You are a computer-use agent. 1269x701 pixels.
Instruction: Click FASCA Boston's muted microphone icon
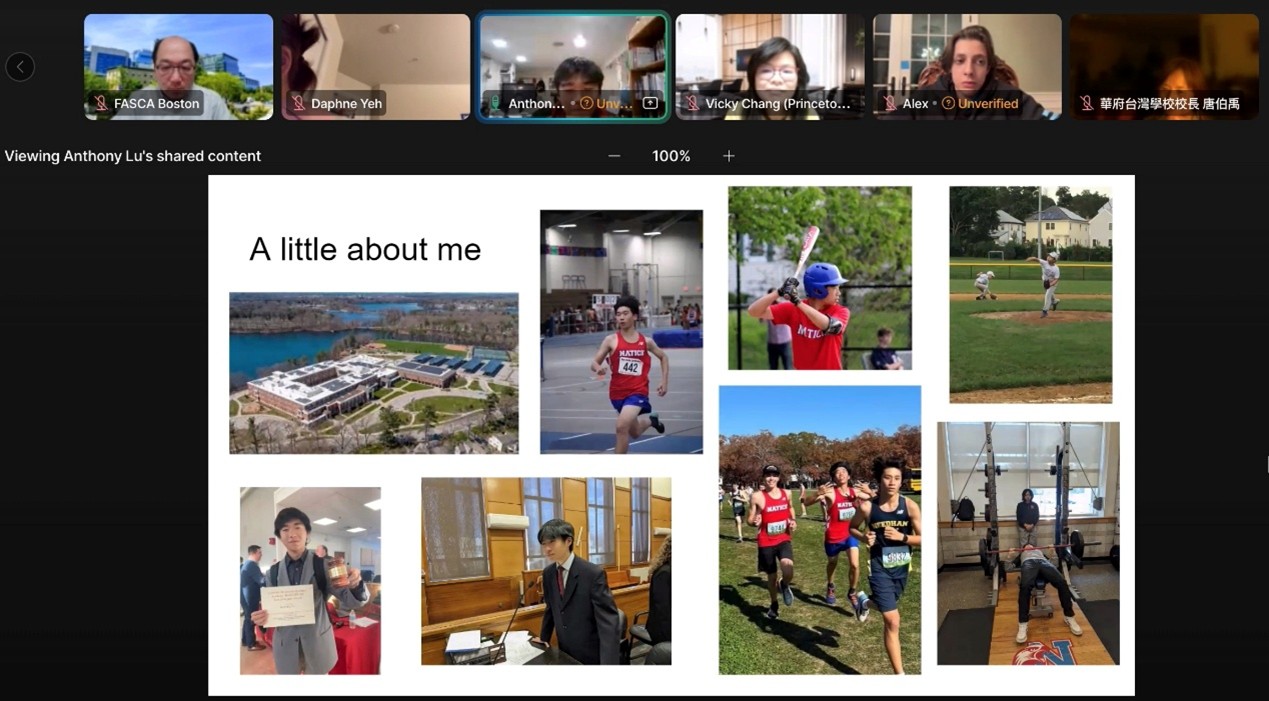101,104
